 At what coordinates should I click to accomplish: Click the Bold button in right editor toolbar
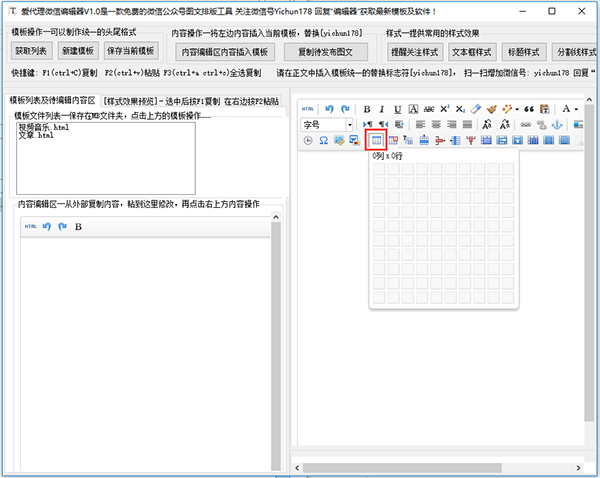coord(367,108)
